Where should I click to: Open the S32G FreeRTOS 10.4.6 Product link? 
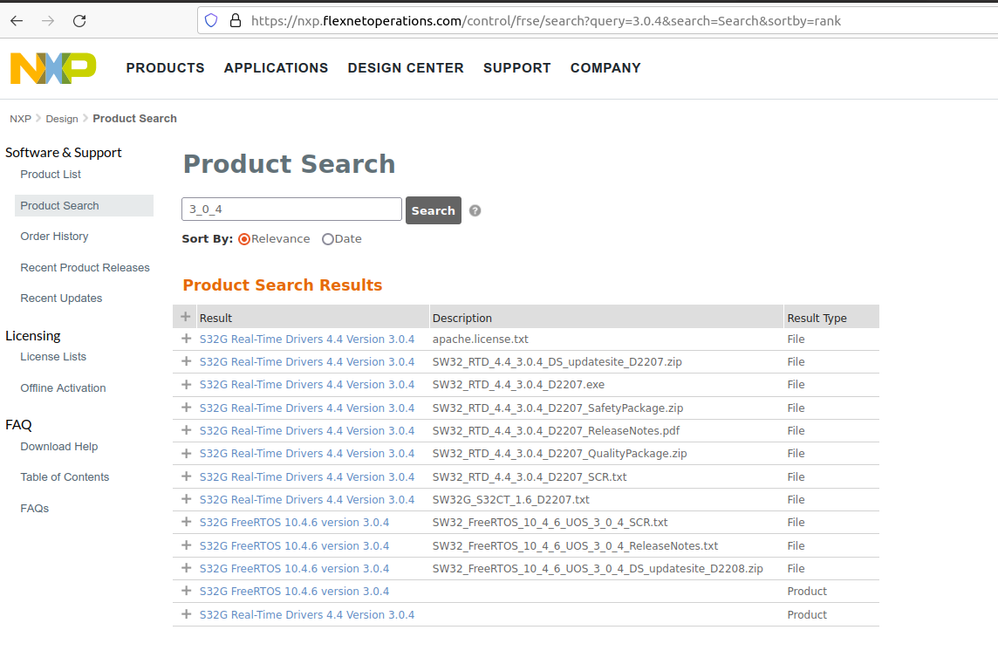294,592
